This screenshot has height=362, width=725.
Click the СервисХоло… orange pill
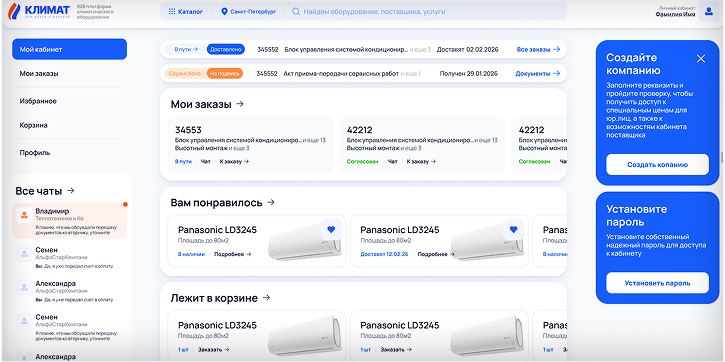185,74
